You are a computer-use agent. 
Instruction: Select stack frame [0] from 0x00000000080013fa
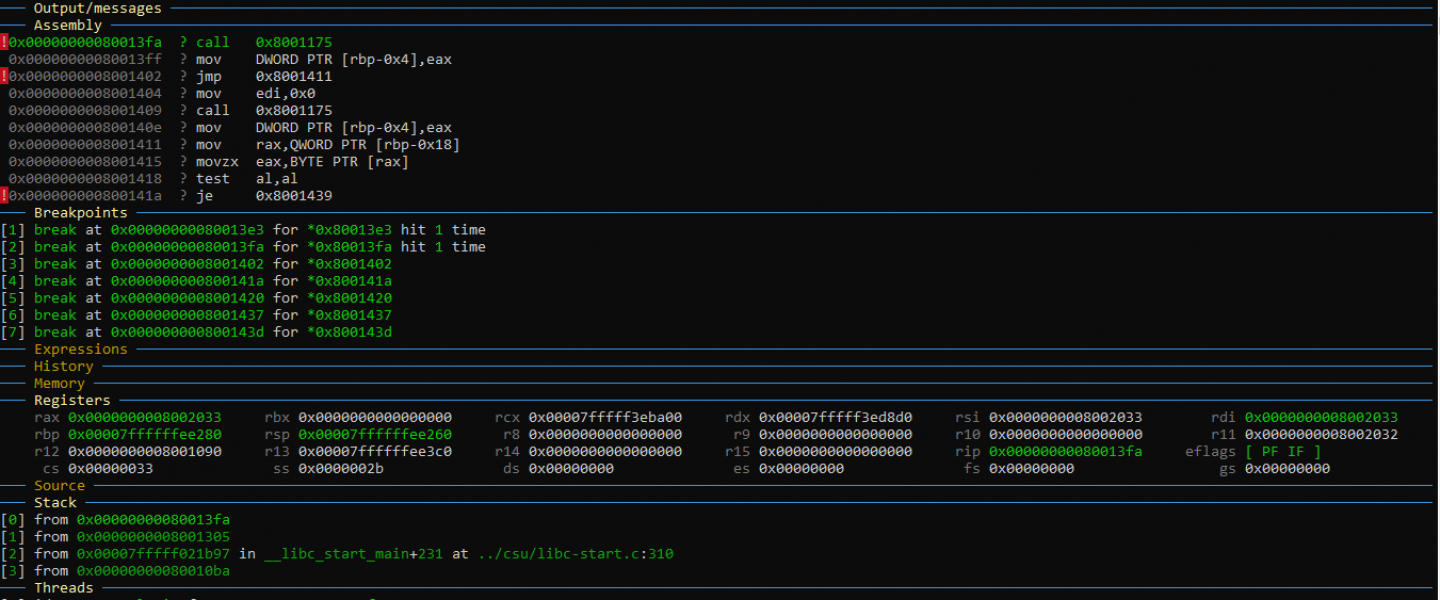(115, 520)
